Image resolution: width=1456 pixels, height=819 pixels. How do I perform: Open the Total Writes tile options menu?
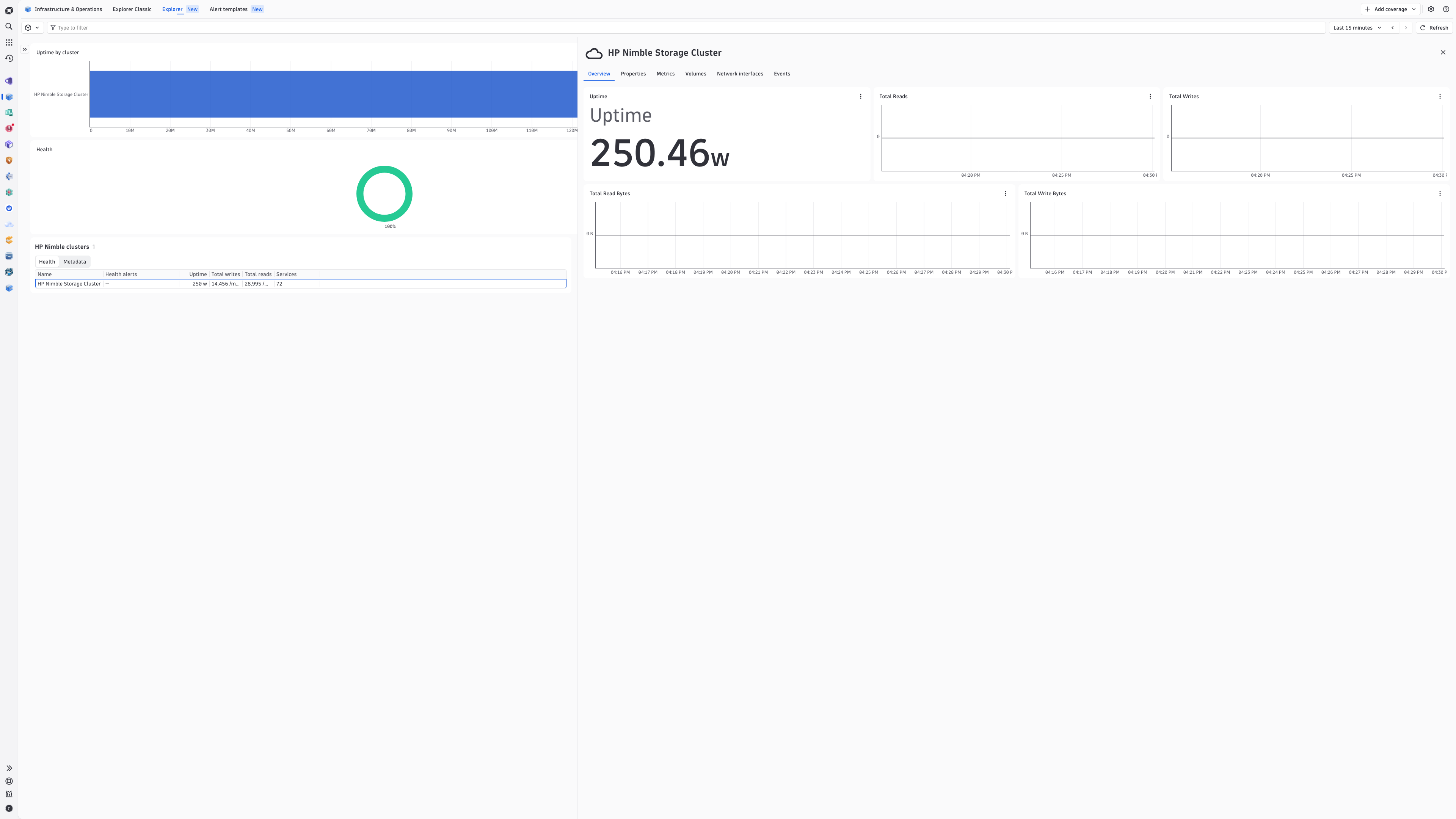point(1440,97)
